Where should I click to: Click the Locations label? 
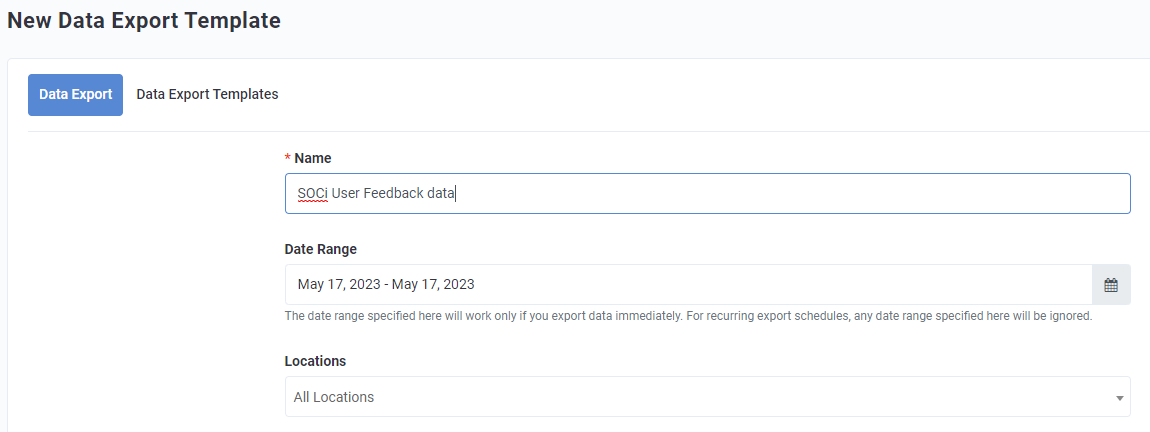(x=315, y=362)
